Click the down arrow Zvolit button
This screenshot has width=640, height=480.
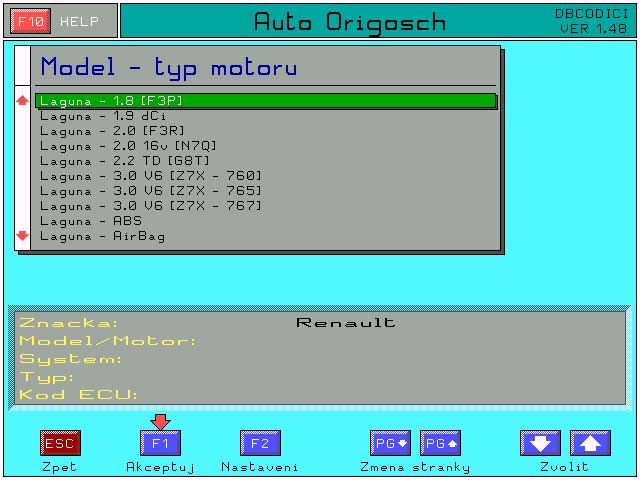[x=540, y=443]
